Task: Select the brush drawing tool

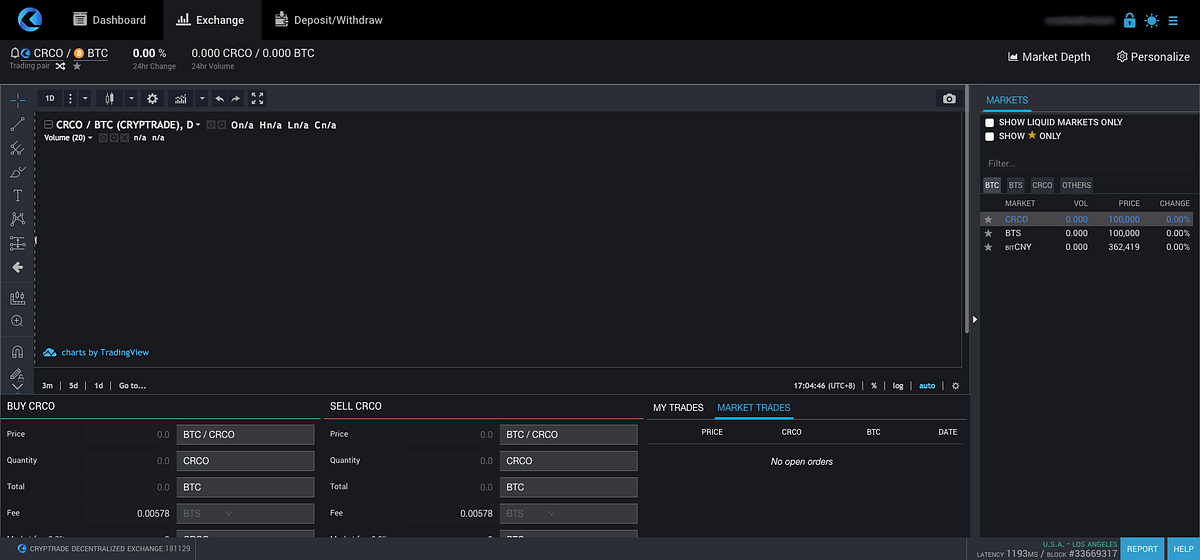Action: tap(17, 172)
